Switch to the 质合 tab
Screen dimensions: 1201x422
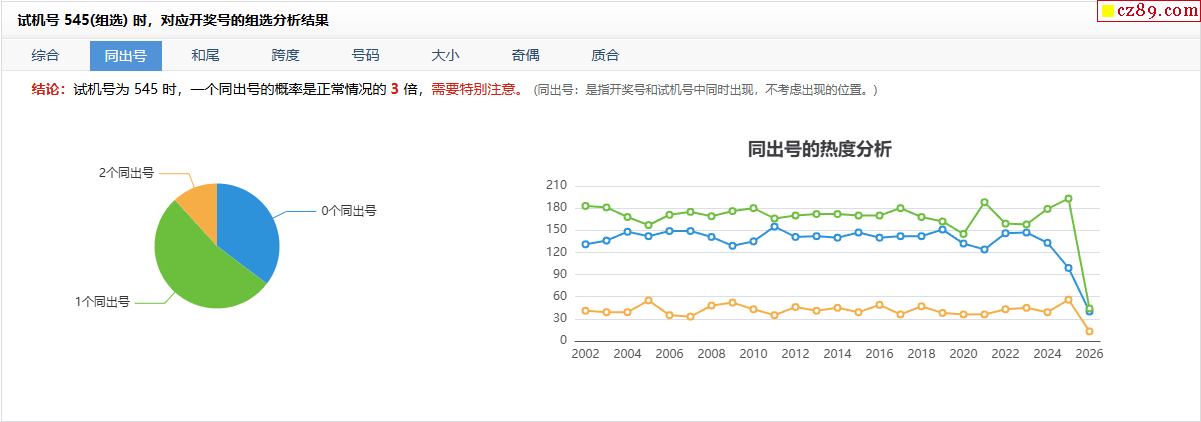pyautogui.click(x=605, y=55)
